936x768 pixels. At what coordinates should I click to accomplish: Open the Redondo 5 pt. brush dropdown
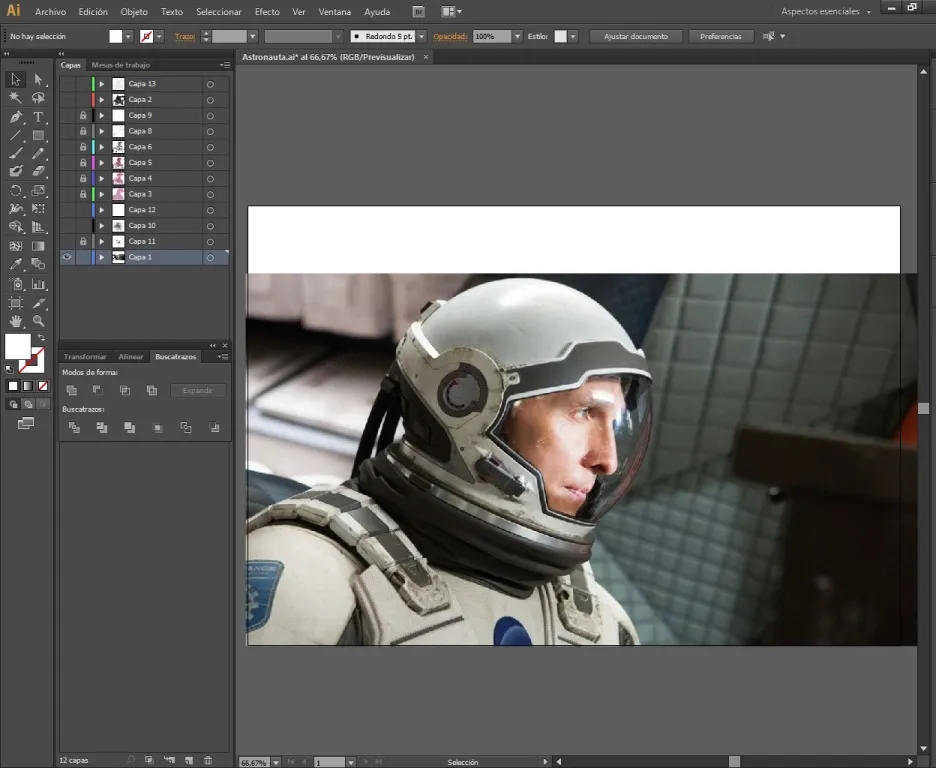click(421, 36)
